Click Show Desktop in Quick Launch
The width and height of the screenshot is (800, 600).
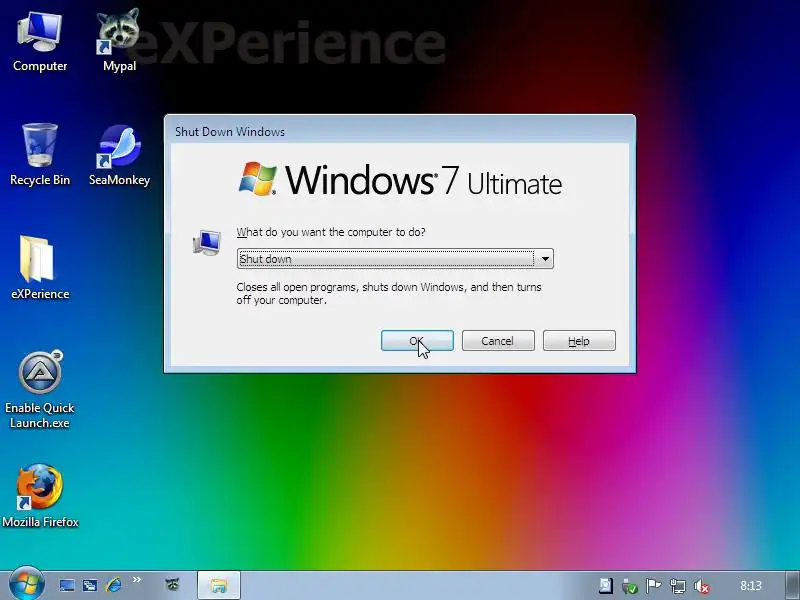click(66, 585)
